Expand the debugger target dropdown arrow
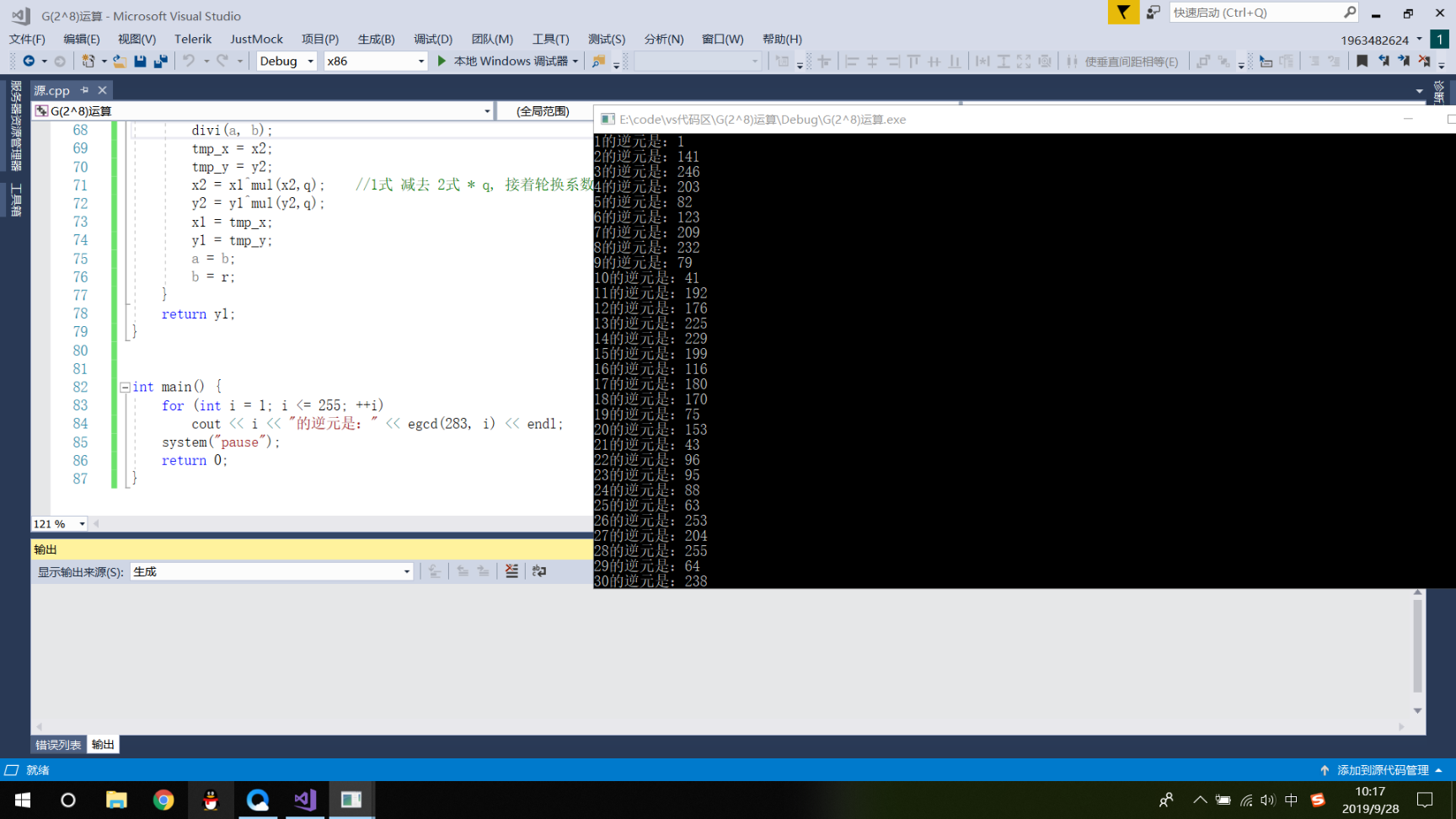Image resolution: width=1456 pixels, height=819 pixels. [x=575, y=61]
